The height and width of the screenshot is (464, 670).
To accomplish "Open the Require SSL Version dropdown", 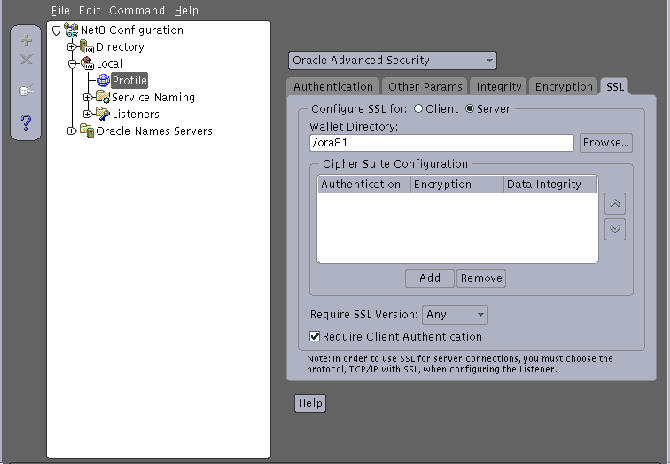I will (455, 315).
